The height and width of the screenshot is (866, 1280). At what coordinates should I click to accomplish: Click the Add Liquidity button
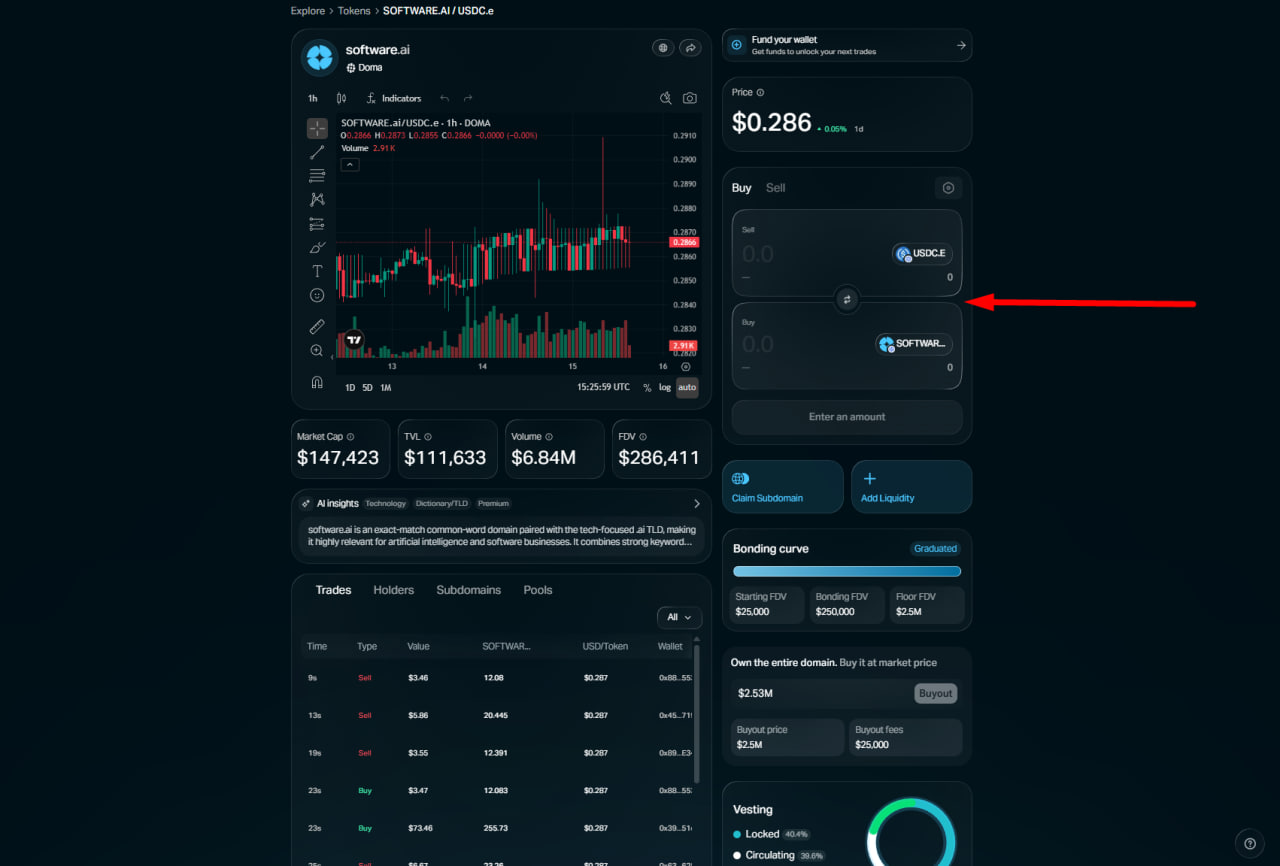click(x=911, y=487)
